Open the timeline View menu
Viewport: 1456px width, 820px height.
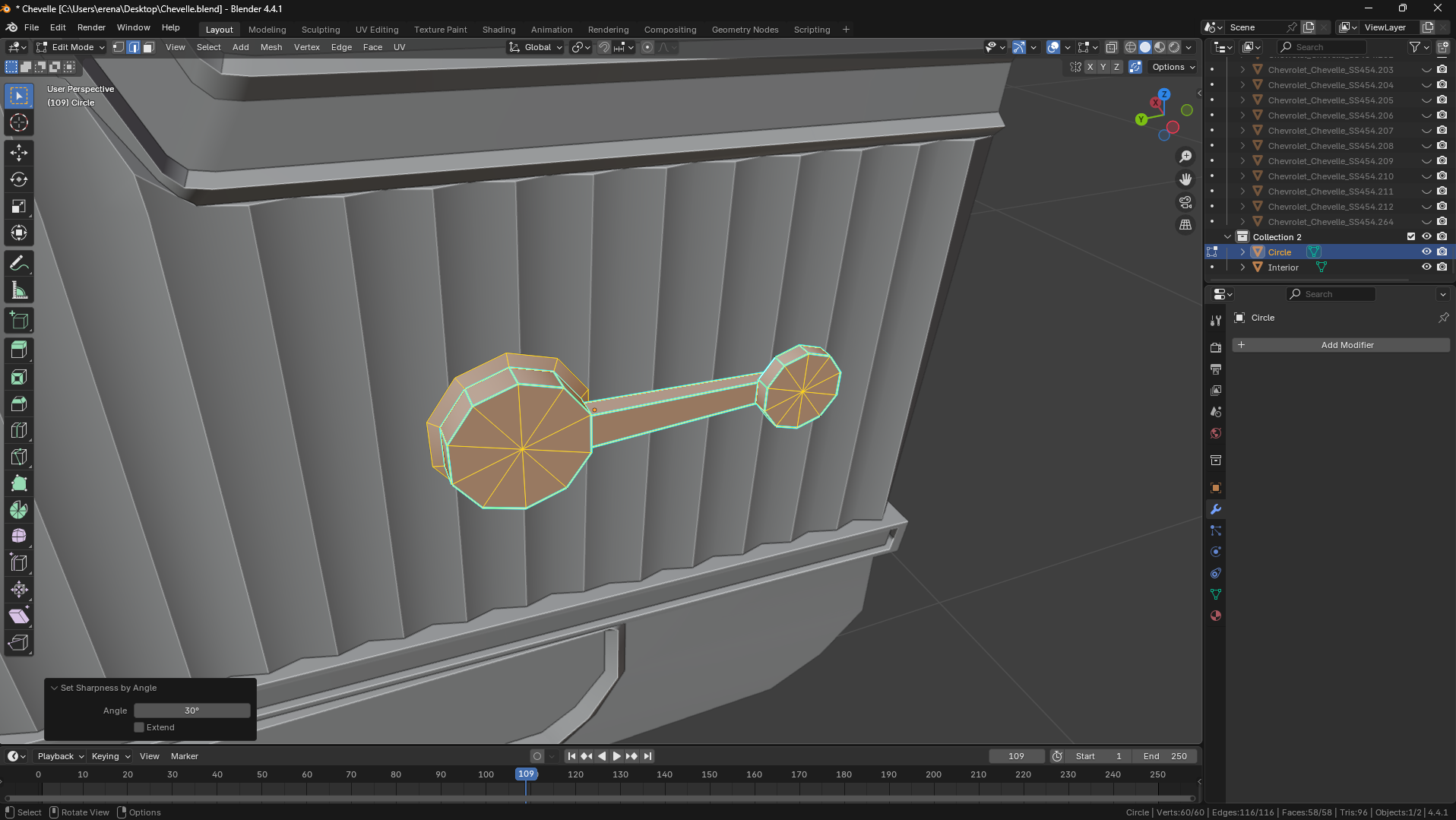(150, 756)
